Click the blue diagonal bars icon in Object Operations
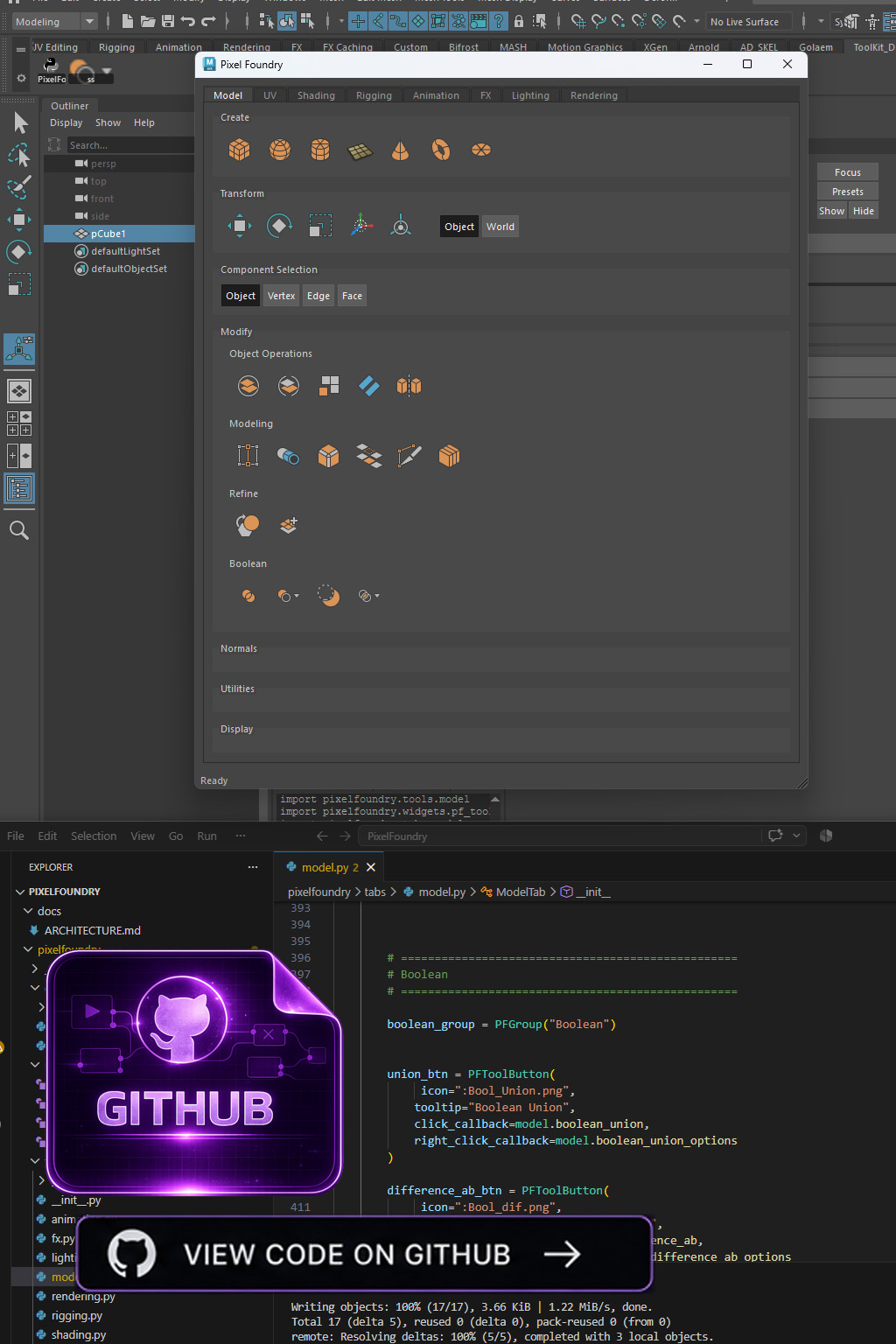Screen dimensions: 896x1344 pyautogui.click(x=369, y=386)
